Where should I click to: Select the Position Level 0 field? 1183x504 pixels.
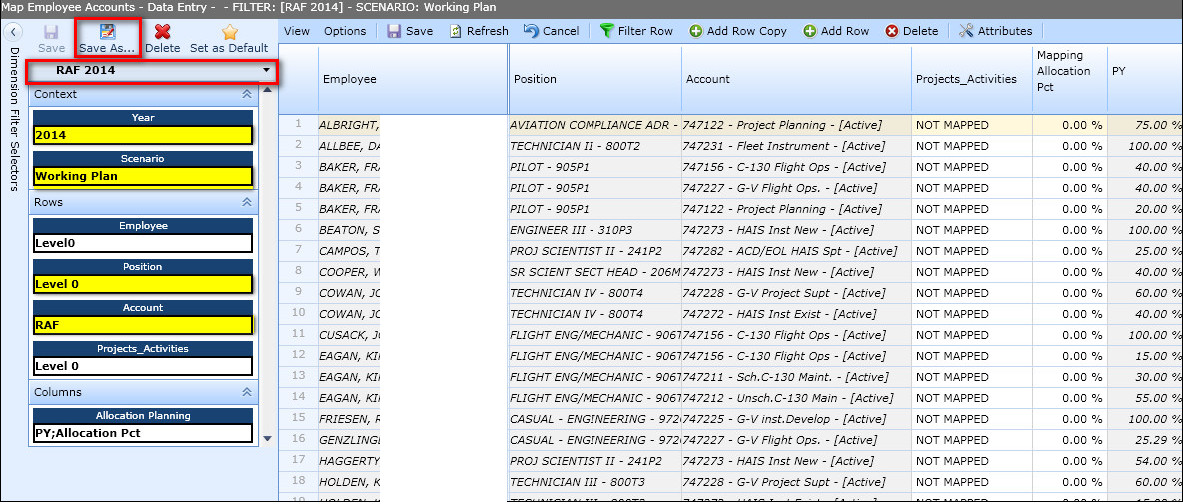(x=143, y=284)
